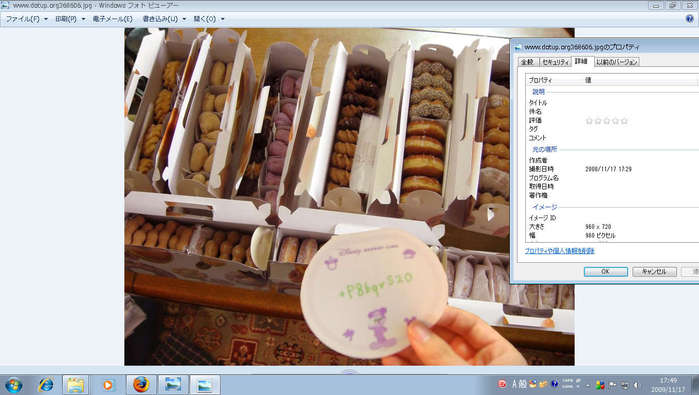Open the プロパティや個人情報を削除 link
699x395 pixels.
(559, 251)
